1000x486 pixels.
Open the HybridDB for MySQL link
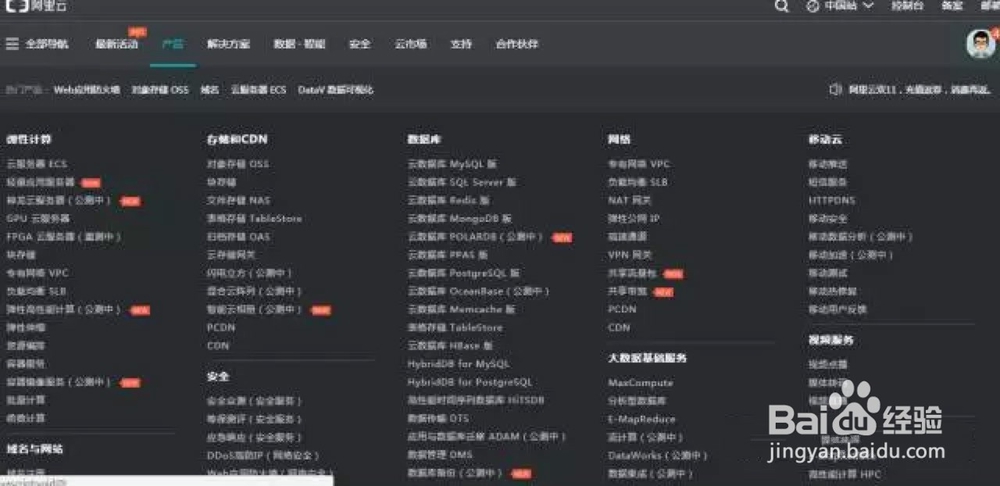pos(459,364)
